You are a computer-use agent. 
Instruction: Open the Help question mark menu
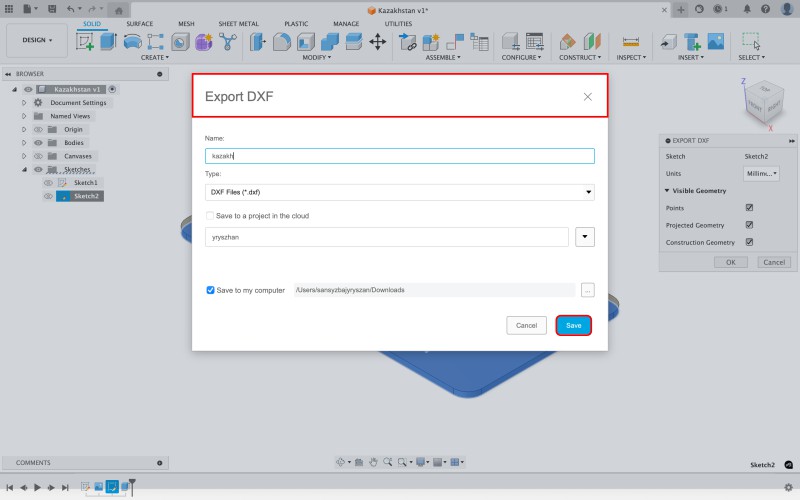tap(765, 9)
